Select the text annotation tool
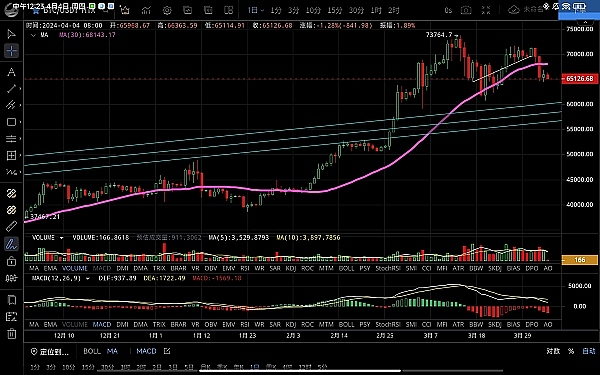The image size is (600, 375). point(11,72)
